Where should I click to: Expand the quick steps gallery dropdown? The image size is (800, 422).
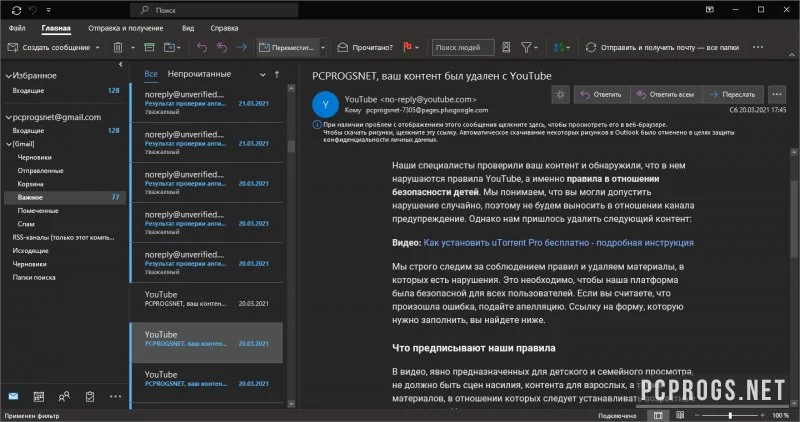(x=322, y=47)
